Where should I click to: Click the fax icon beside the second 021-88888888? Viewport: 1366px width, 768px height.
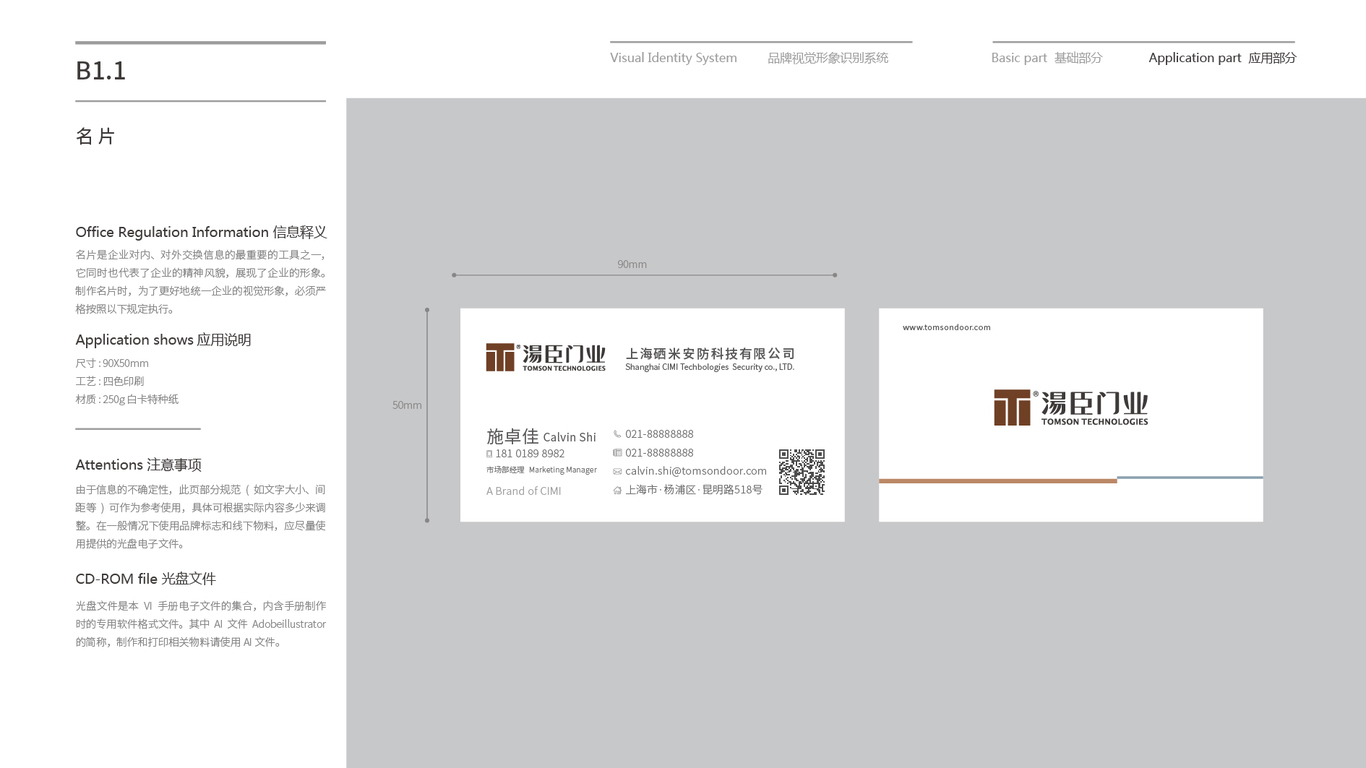click(617, 453)
